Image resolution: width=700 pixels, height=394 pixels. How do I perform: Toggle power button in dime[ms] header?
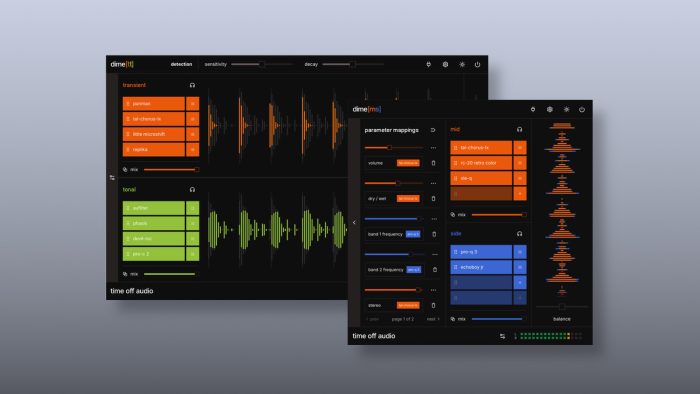(x=582, y=109)
